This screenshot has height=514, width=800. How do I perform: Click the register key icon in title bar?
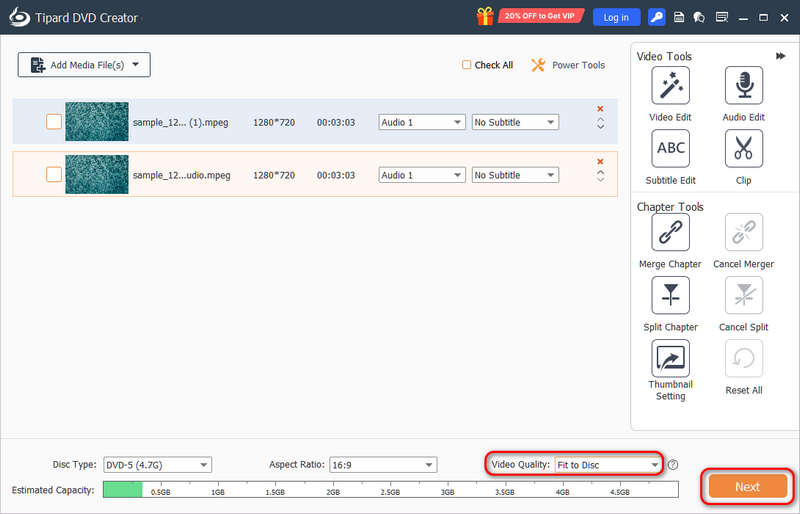[657, 17]
